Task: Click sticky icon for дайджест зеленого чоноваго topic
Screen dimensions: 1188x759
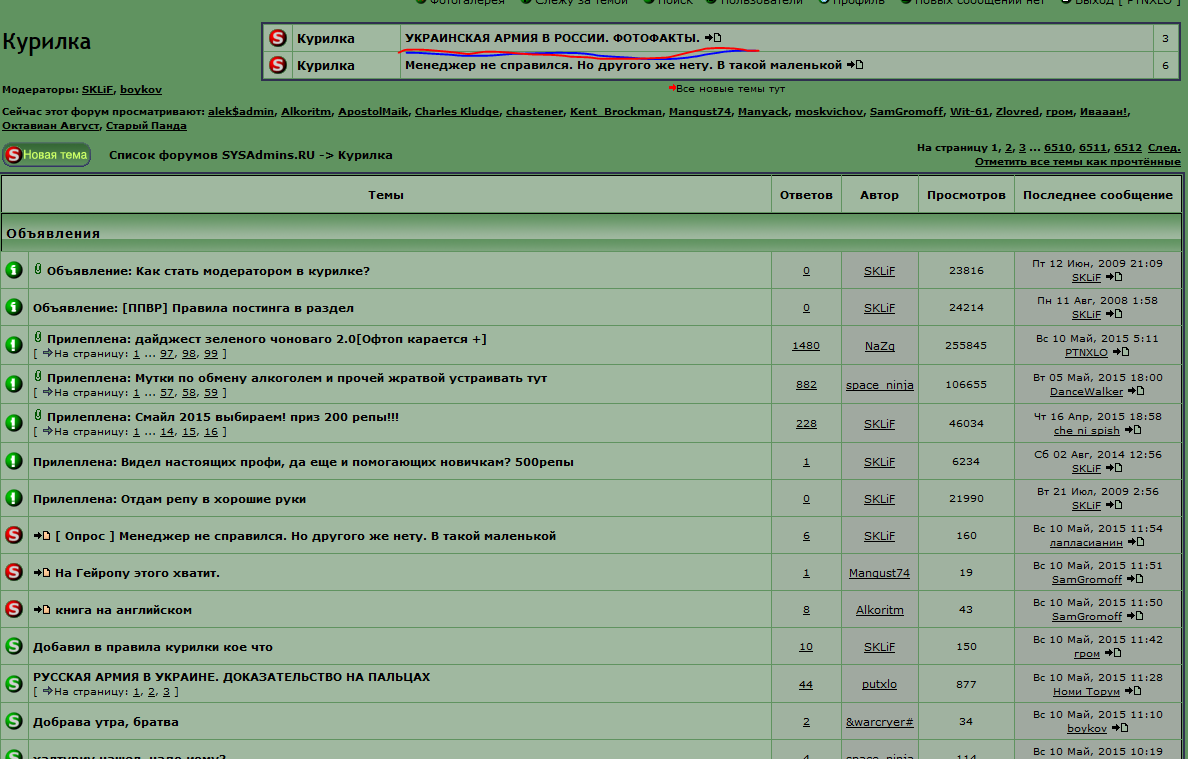Action: coord(14,345)
